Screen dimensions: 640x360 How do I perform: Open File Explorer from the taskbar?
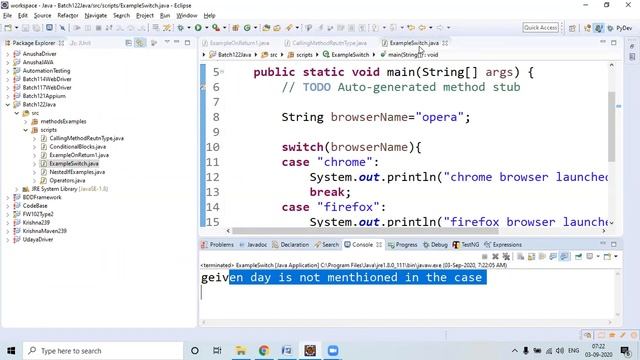[241, 350]
